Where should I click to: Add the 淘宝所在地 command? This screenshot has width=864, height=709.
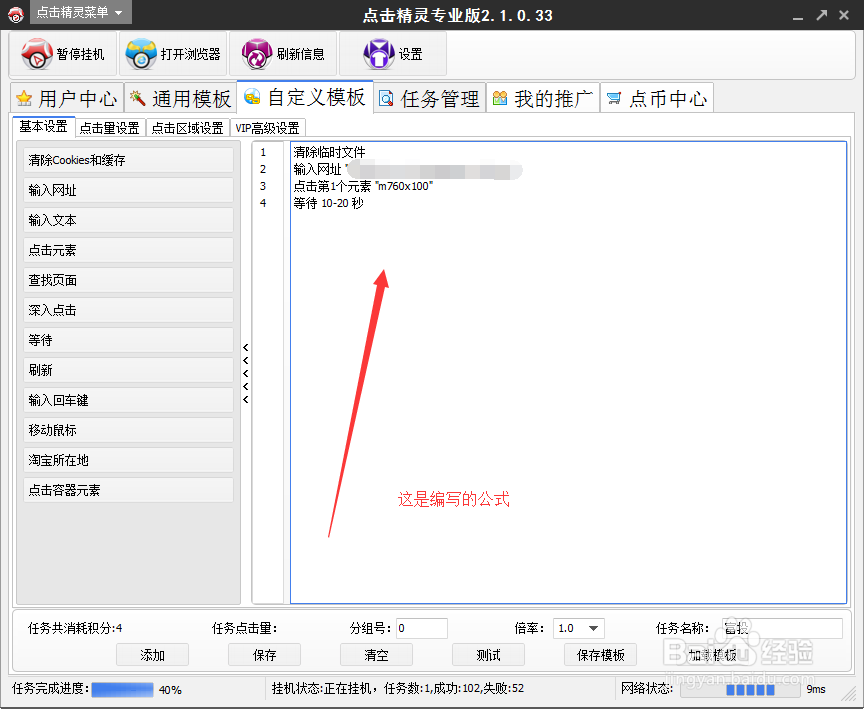tap(128, 460)
